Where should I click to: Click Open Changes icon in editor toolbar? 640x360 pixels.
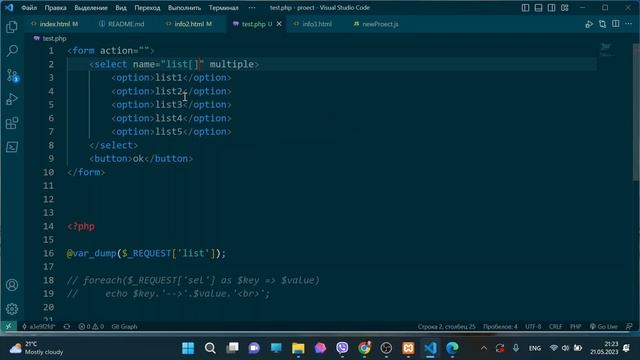pos(602,24)
